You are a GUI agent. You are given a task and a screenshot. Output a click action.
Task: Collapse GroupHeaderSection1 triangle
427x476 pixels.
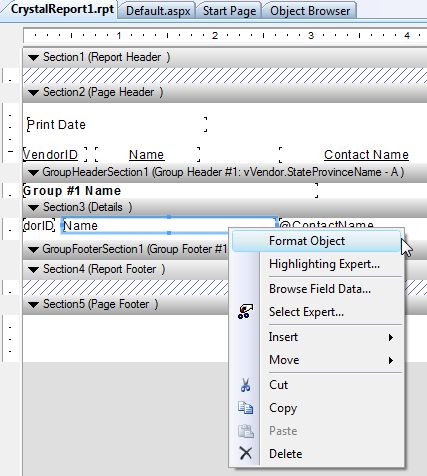[33, 173]
